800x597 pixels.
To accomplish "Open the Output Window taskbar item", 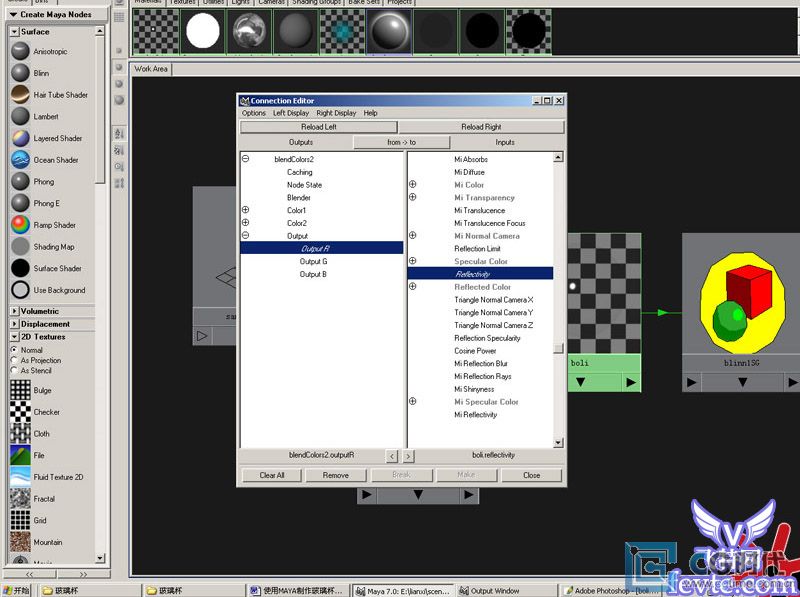I will click(x=505, y=590).
